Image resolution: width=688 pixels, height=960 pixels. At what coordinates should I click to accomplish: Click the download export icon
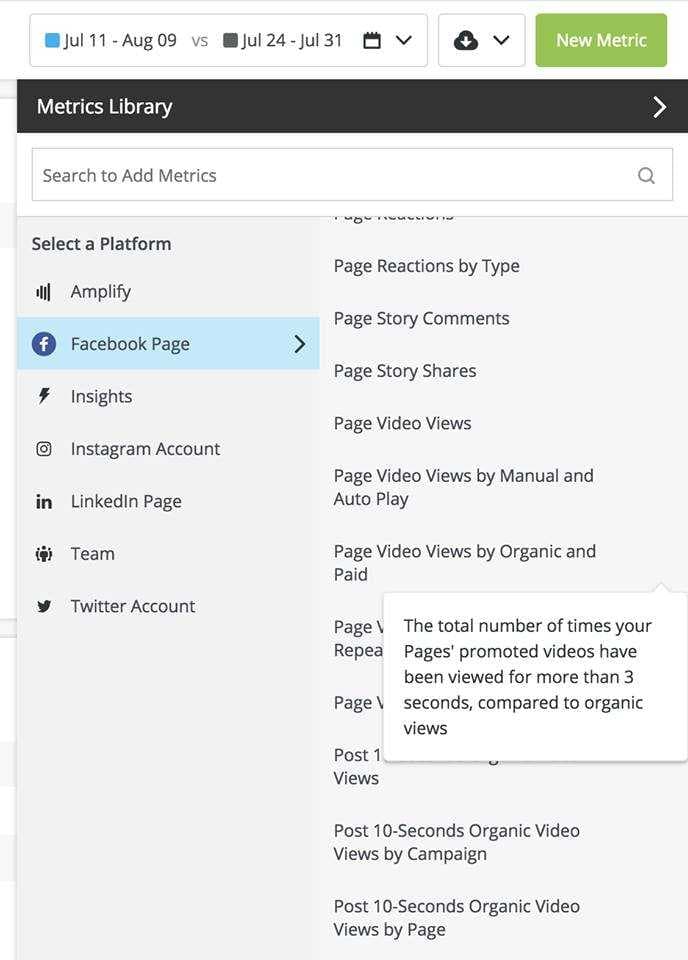[x=464, y=42]
